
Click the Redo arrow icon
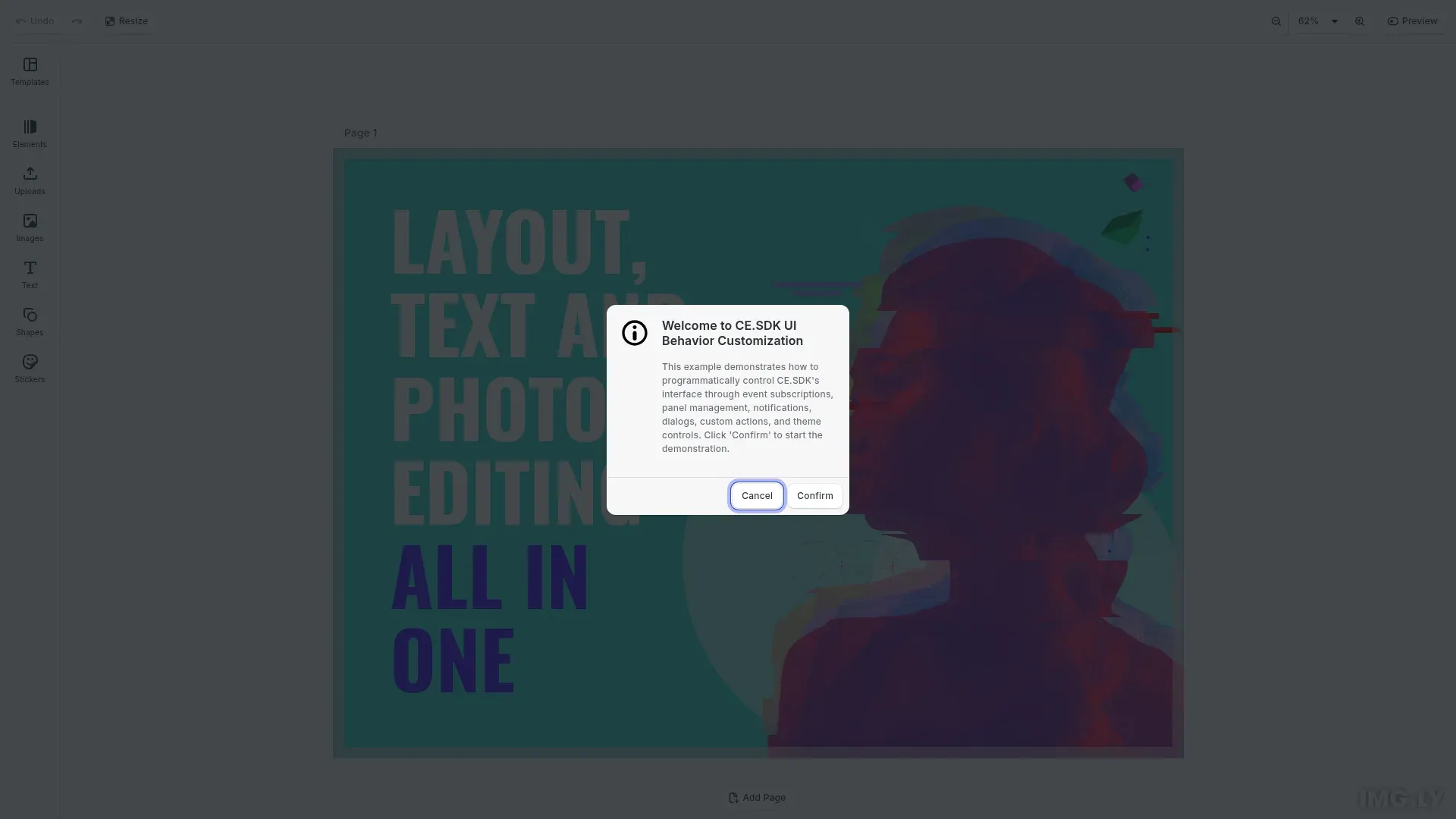pyautogui.click(x=77, y=20)
